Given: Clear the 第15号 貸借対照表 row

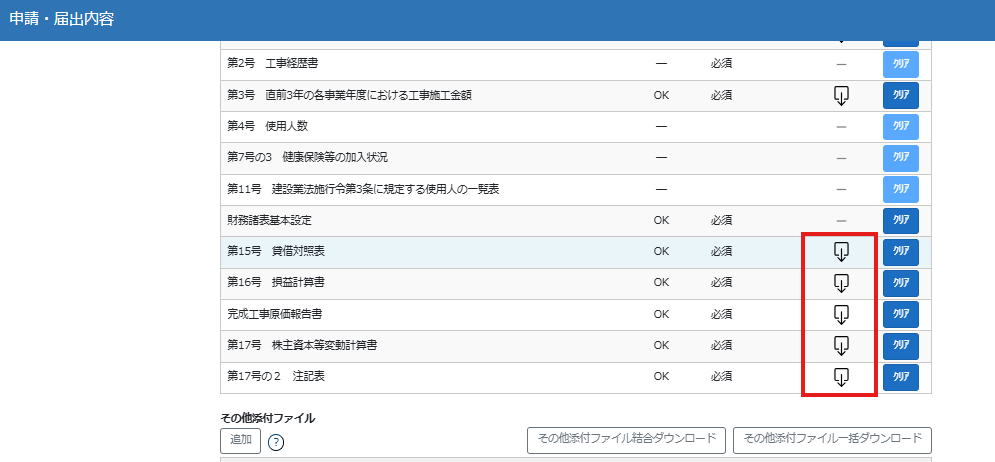Looking at the screenshot, I should 900,252.
